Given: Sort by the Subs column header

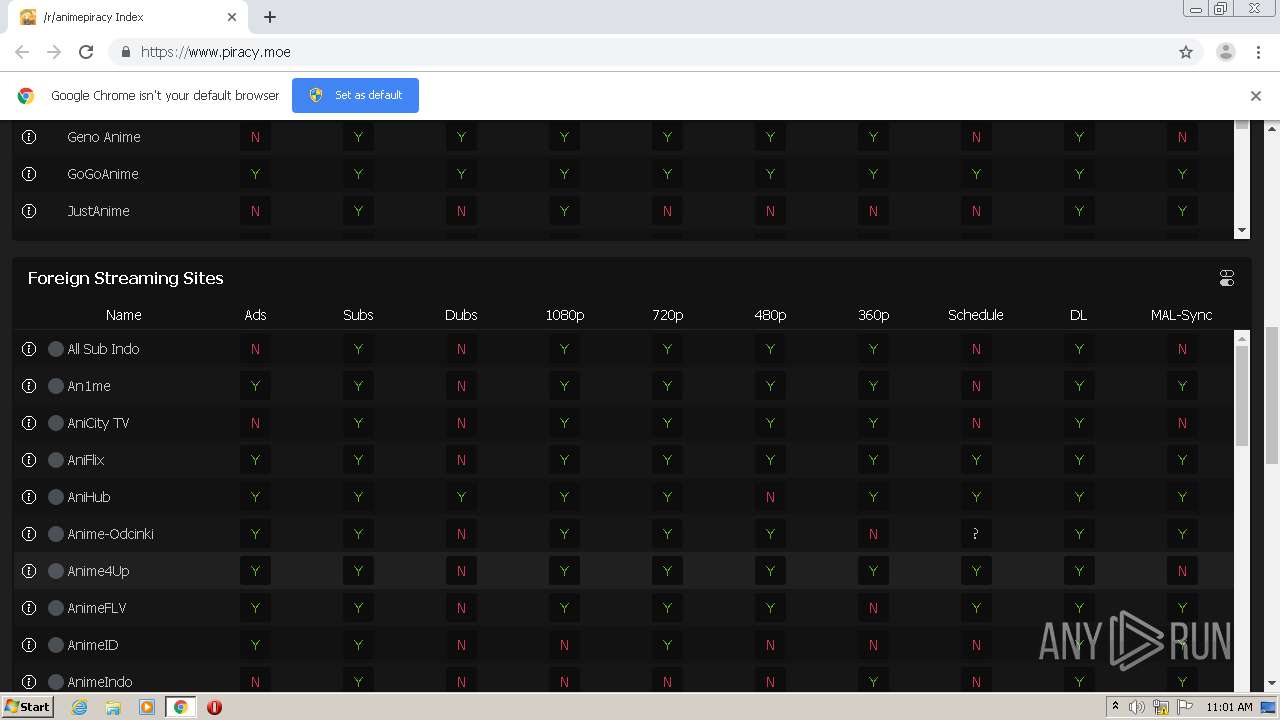Looking at the screenshot, I should pyautogui.click(x=358, y=315).
